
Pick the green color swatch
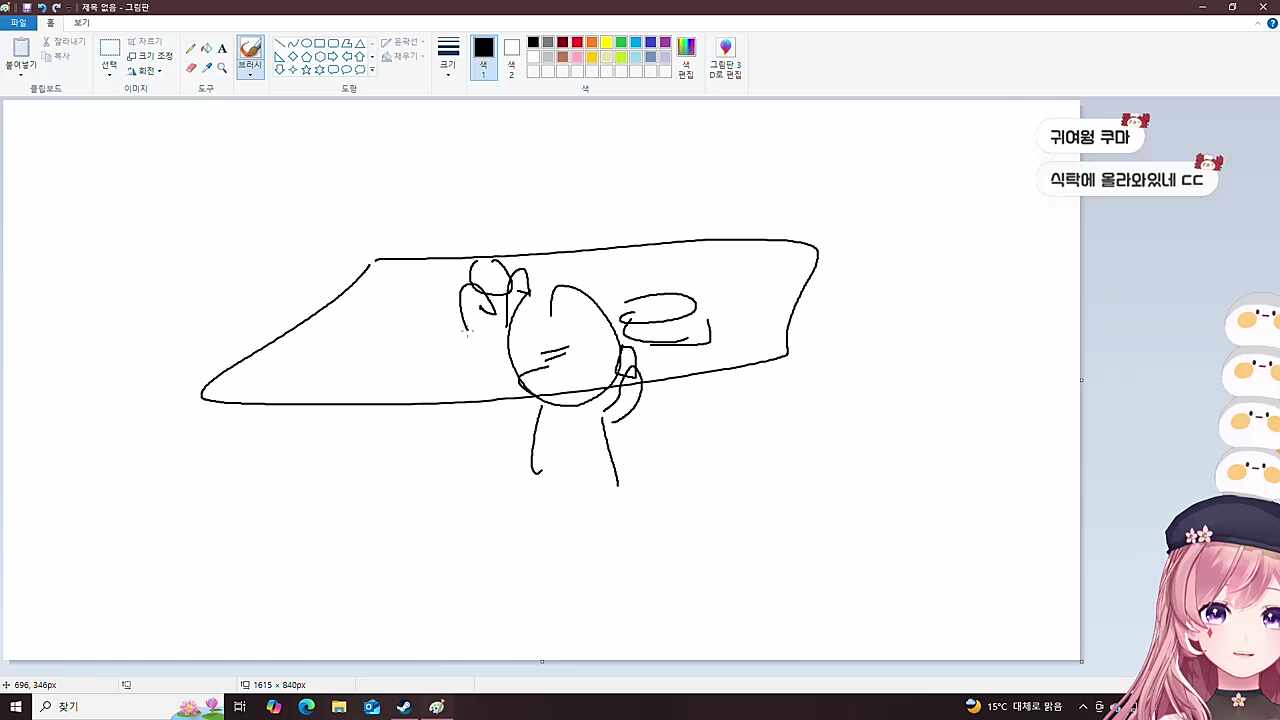coord(621,42)
